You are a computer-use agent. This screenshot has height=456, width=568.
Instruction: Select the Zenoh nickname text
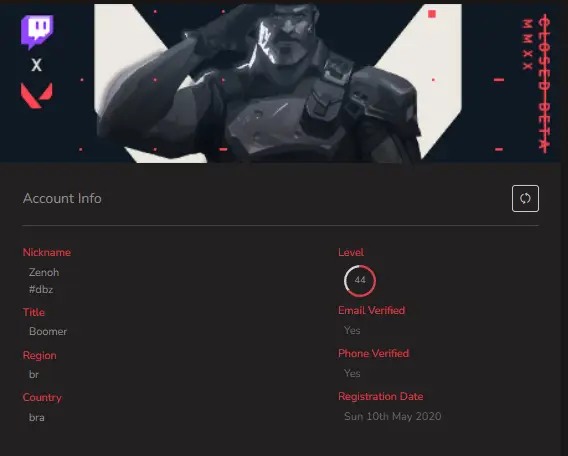[x=44, y=272]
